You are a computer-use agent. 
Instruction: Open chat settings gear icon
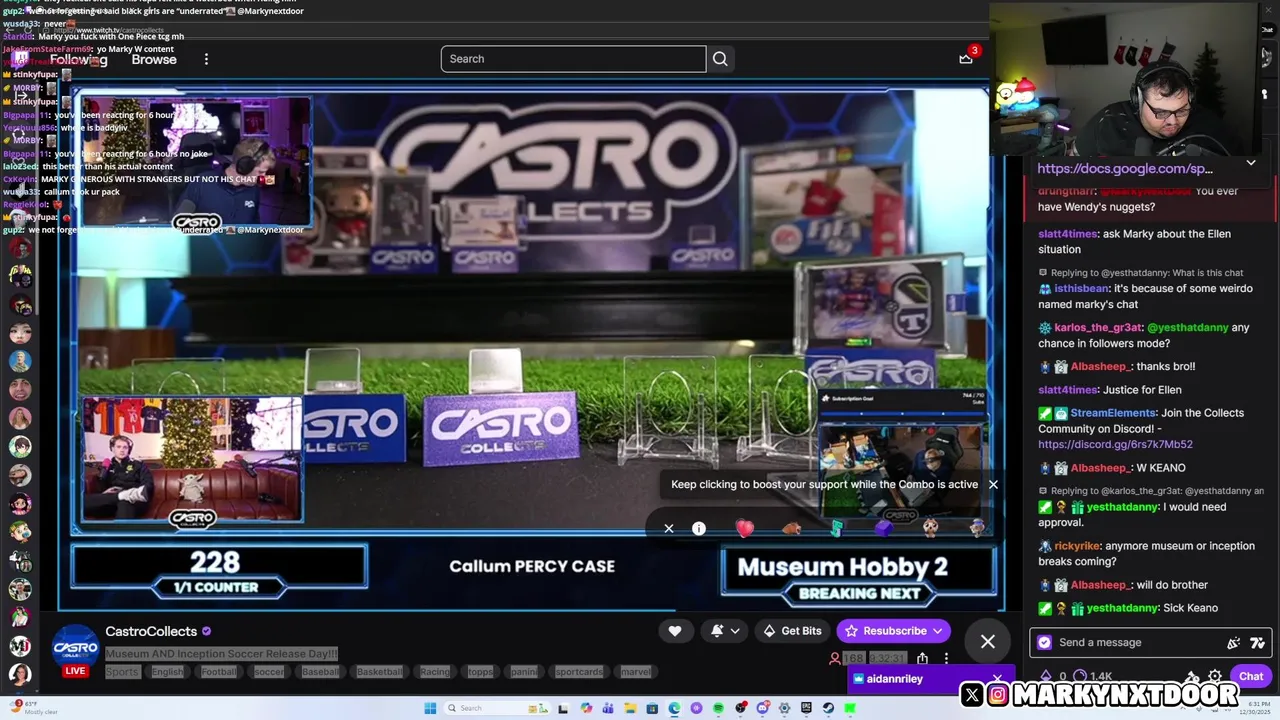click(x=1215, y=677)
